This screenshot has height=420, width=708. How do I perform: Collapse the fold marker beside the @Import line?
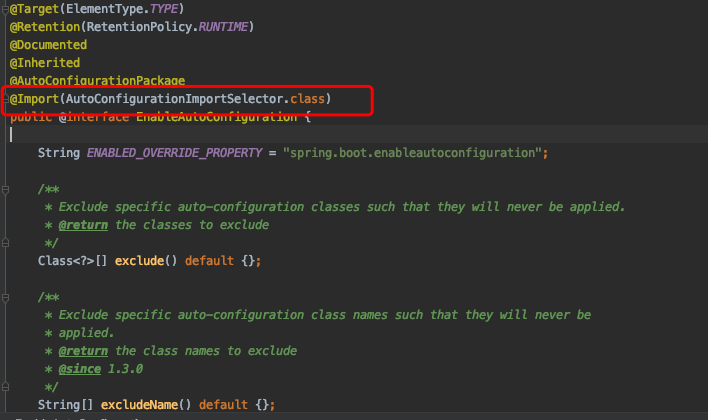coord(5,99)
